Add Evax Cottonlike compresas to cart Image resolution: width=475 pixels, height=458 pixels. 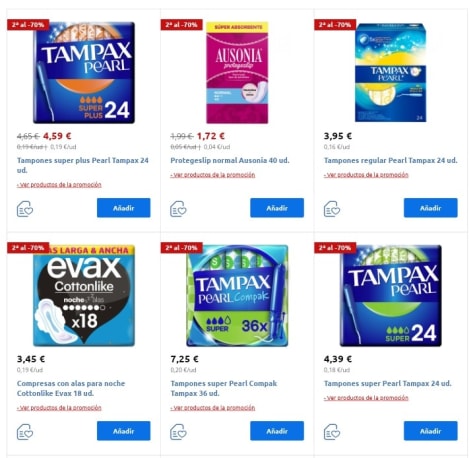124,431
